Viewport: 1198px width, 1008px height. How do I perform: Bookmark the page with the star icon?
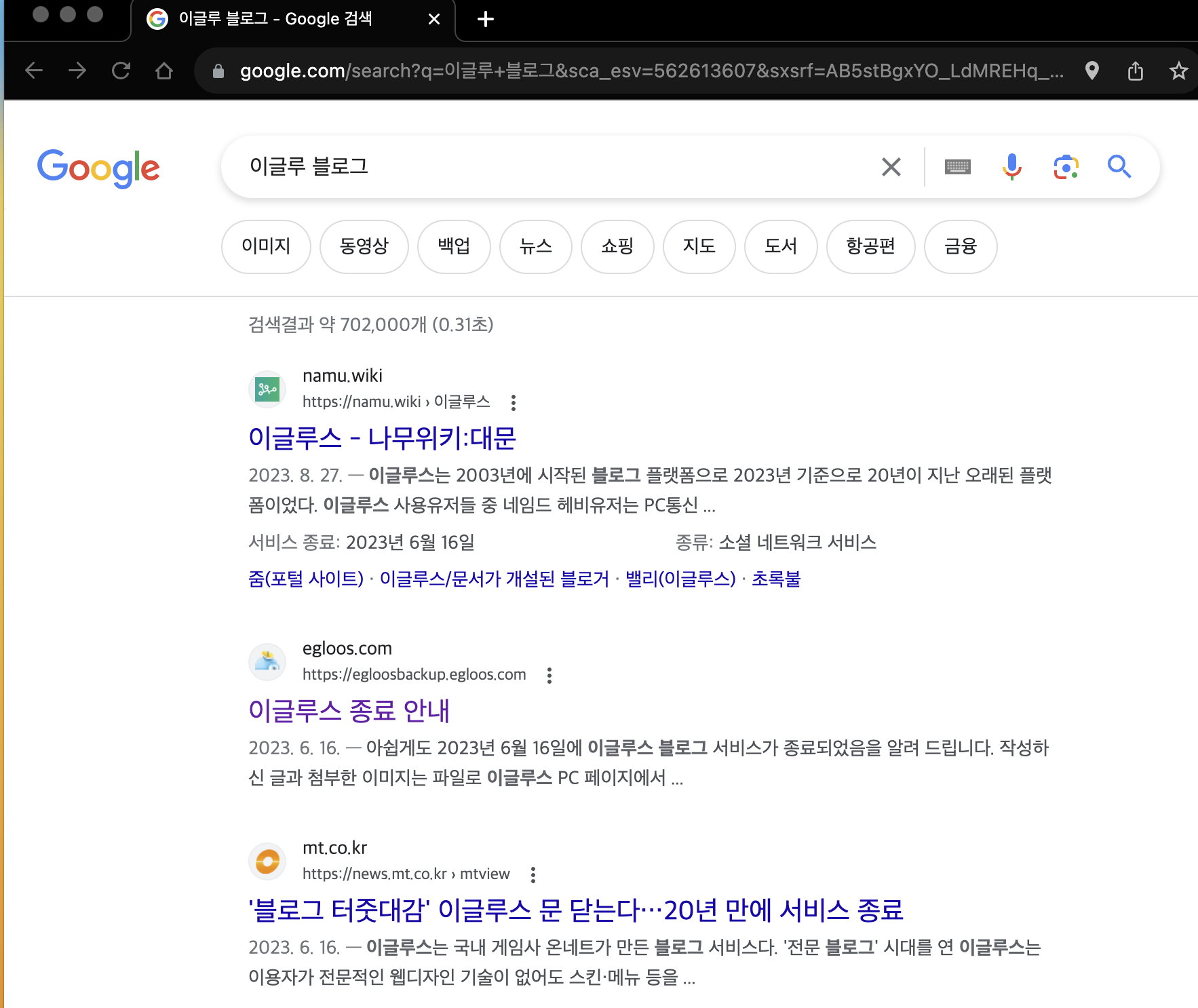(x=1179, y=71)
